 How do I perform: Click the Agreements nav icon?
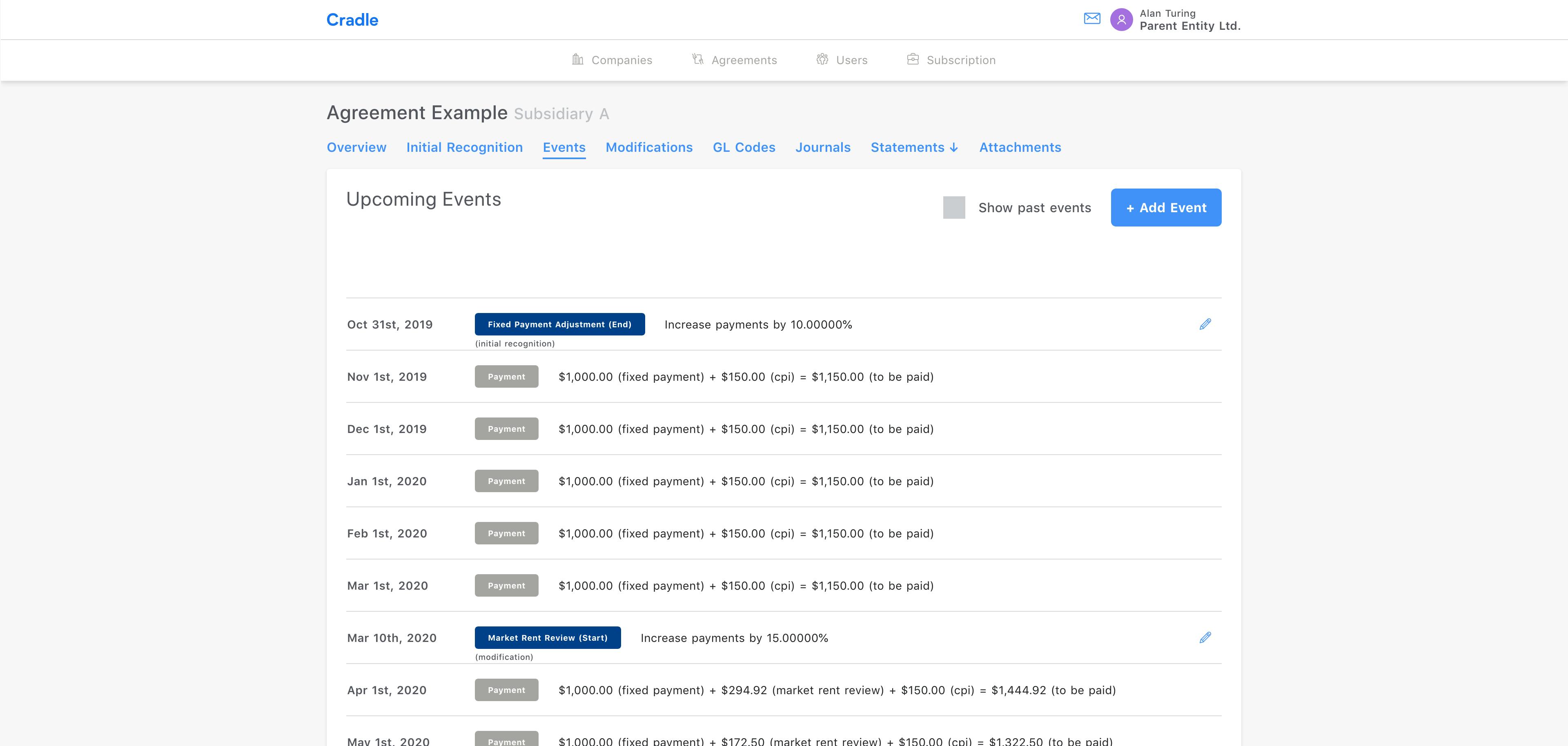point(697,59)
